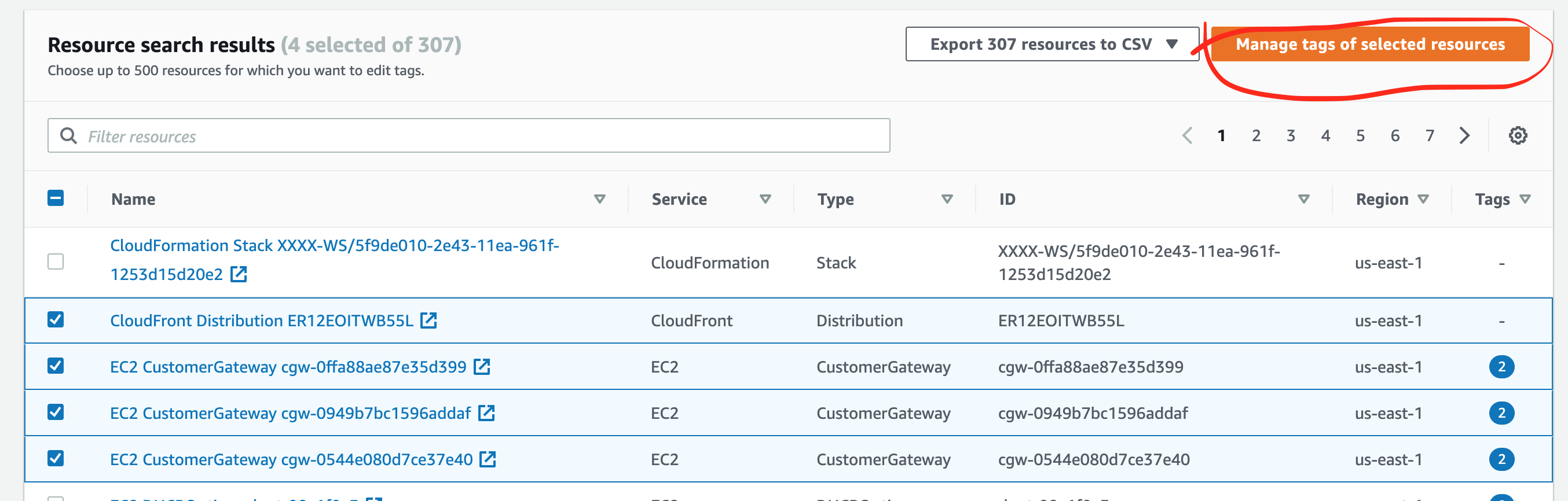This screenshot has height=501, width=1568.
Task: Go to previous page with left chevron
Action: click(1187, 135)
